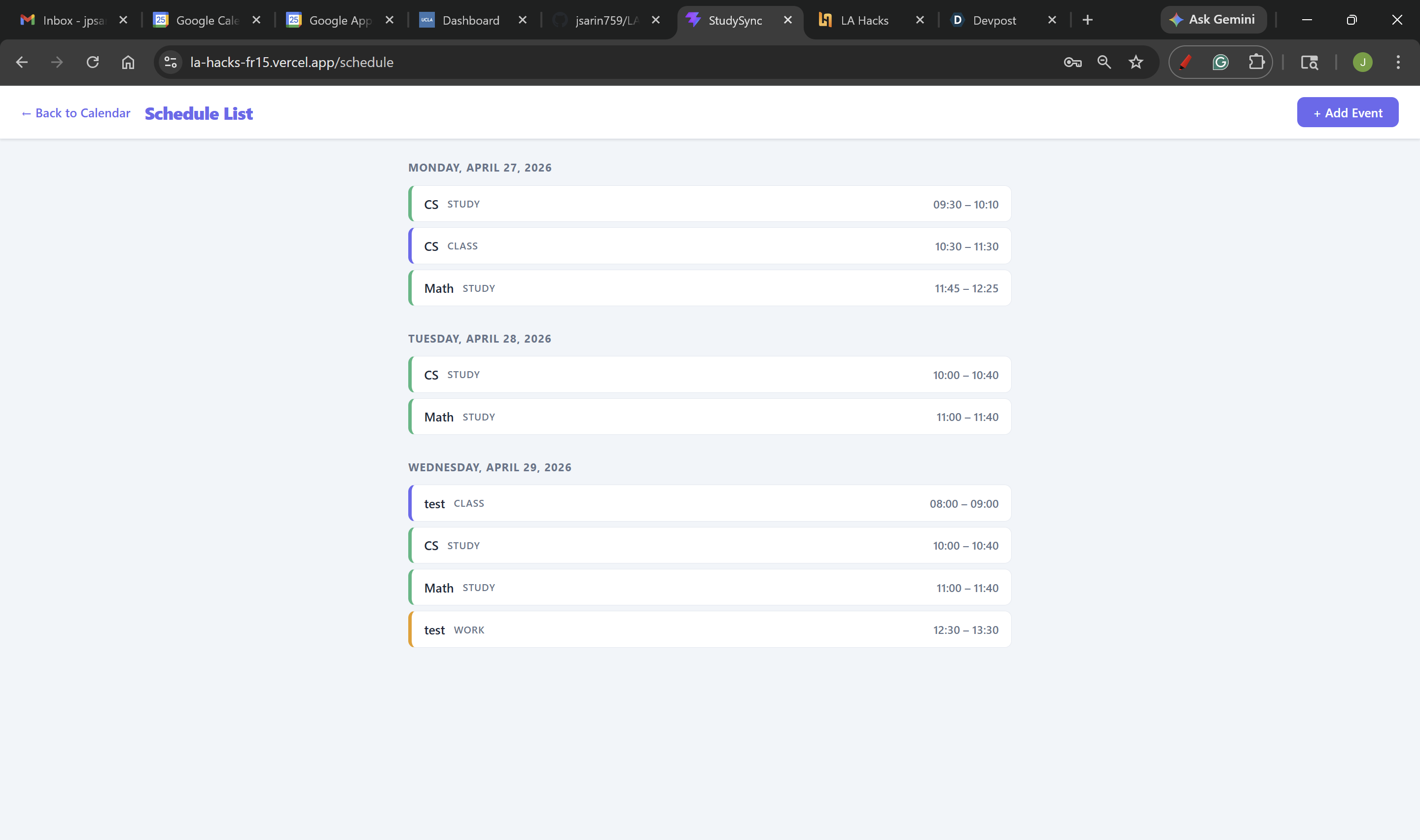Click the Ask Gemini button

pos(1213,20)
